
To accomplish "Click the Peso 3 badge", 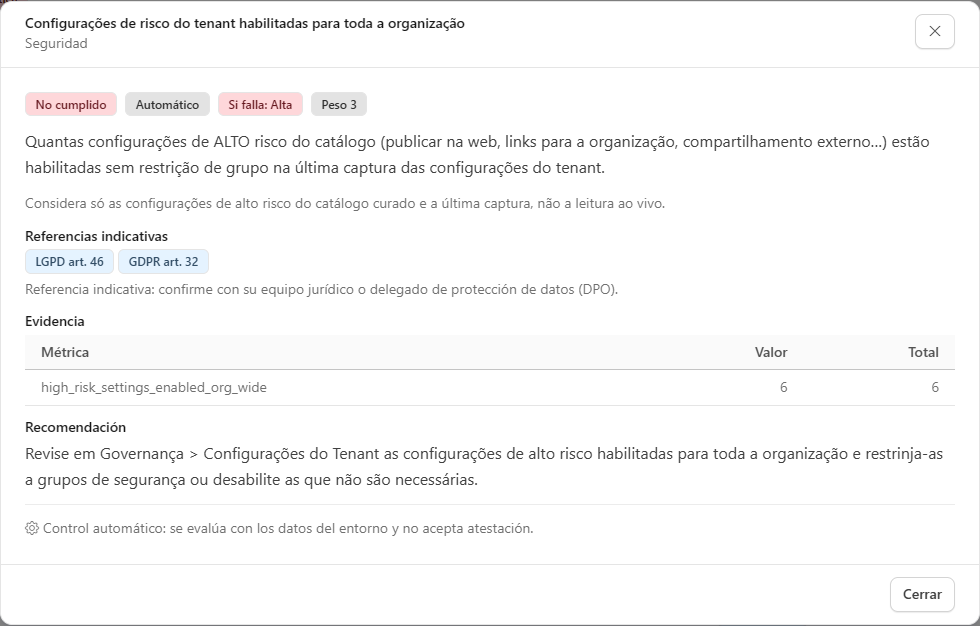I will coord(339,104).
